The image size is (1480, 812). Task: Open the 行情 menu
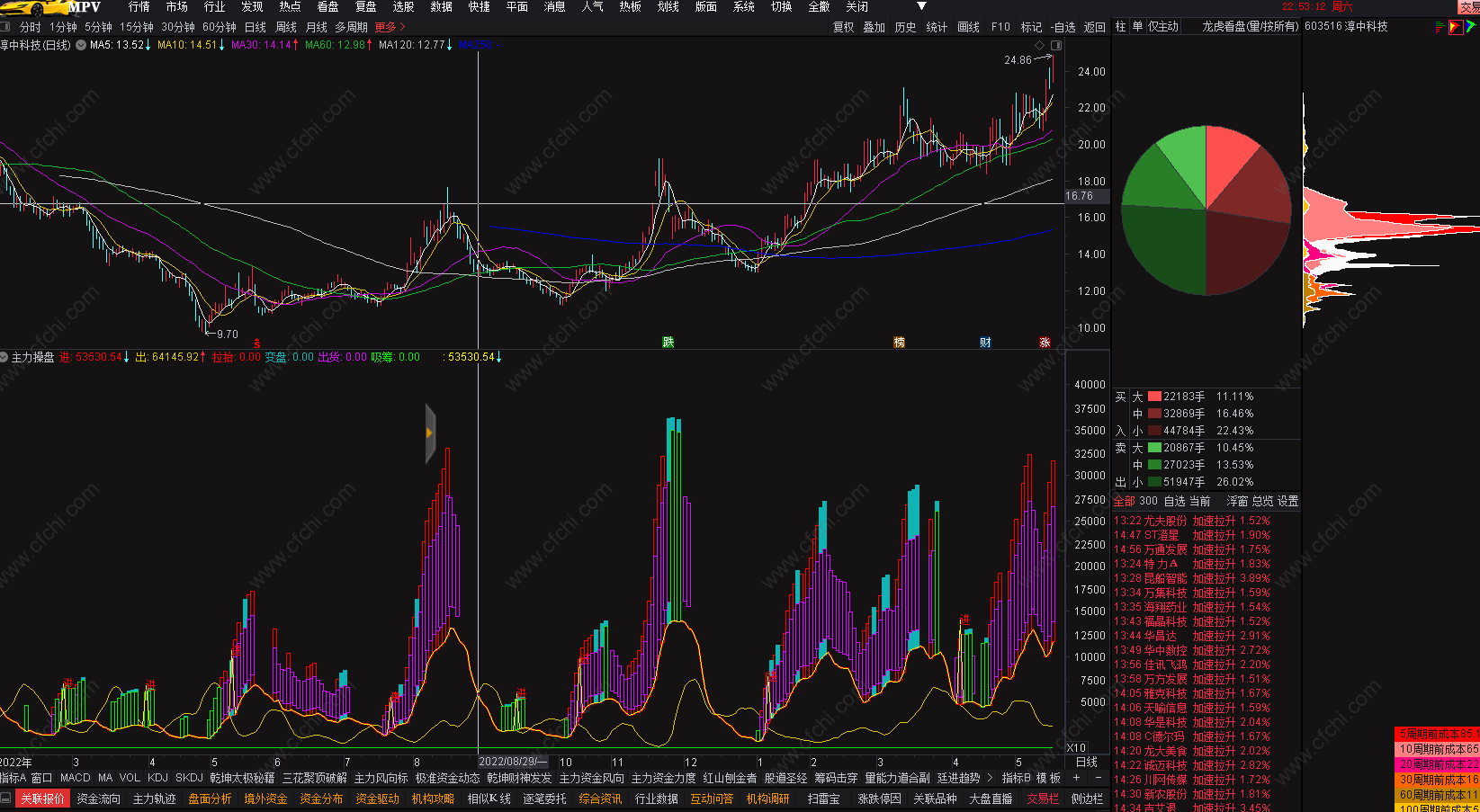pyautogui.click(x=139, y=7)
